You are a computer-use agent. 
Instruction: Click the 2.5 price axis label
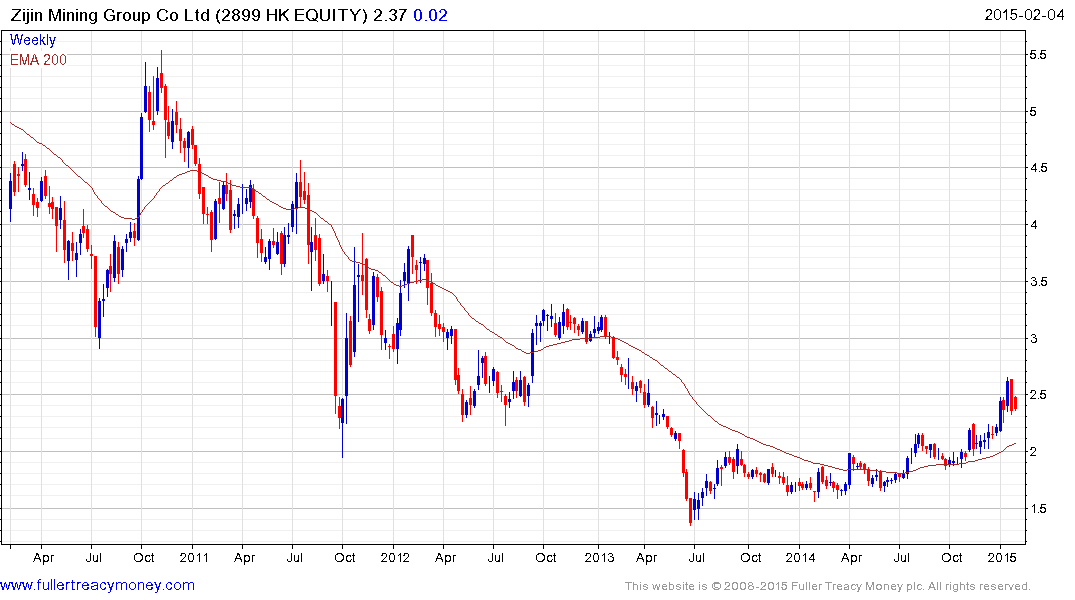coord(1038,395)
